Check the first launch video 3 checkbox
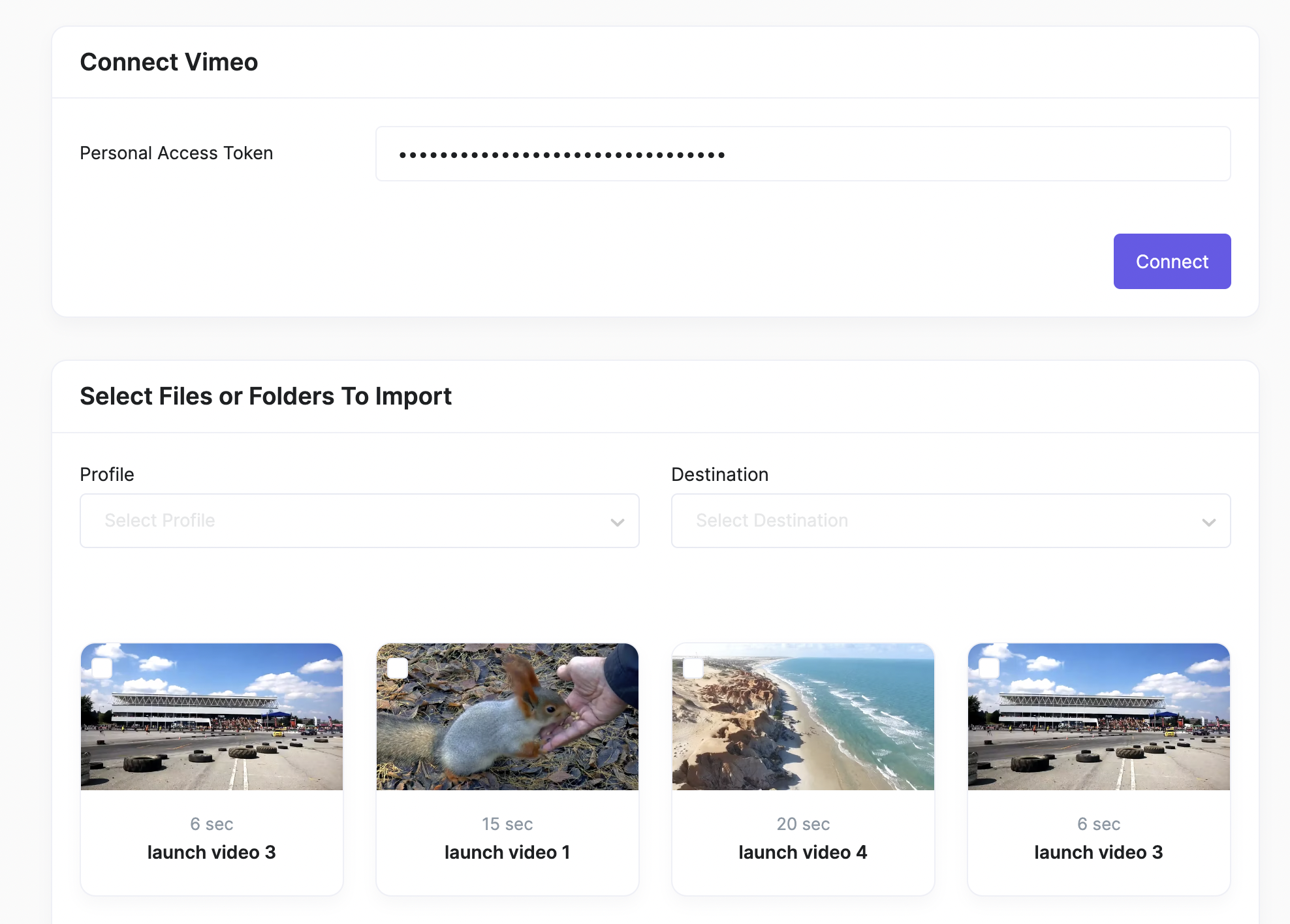Viewport: 1290px width, 924px height. (x=102, y=668)
